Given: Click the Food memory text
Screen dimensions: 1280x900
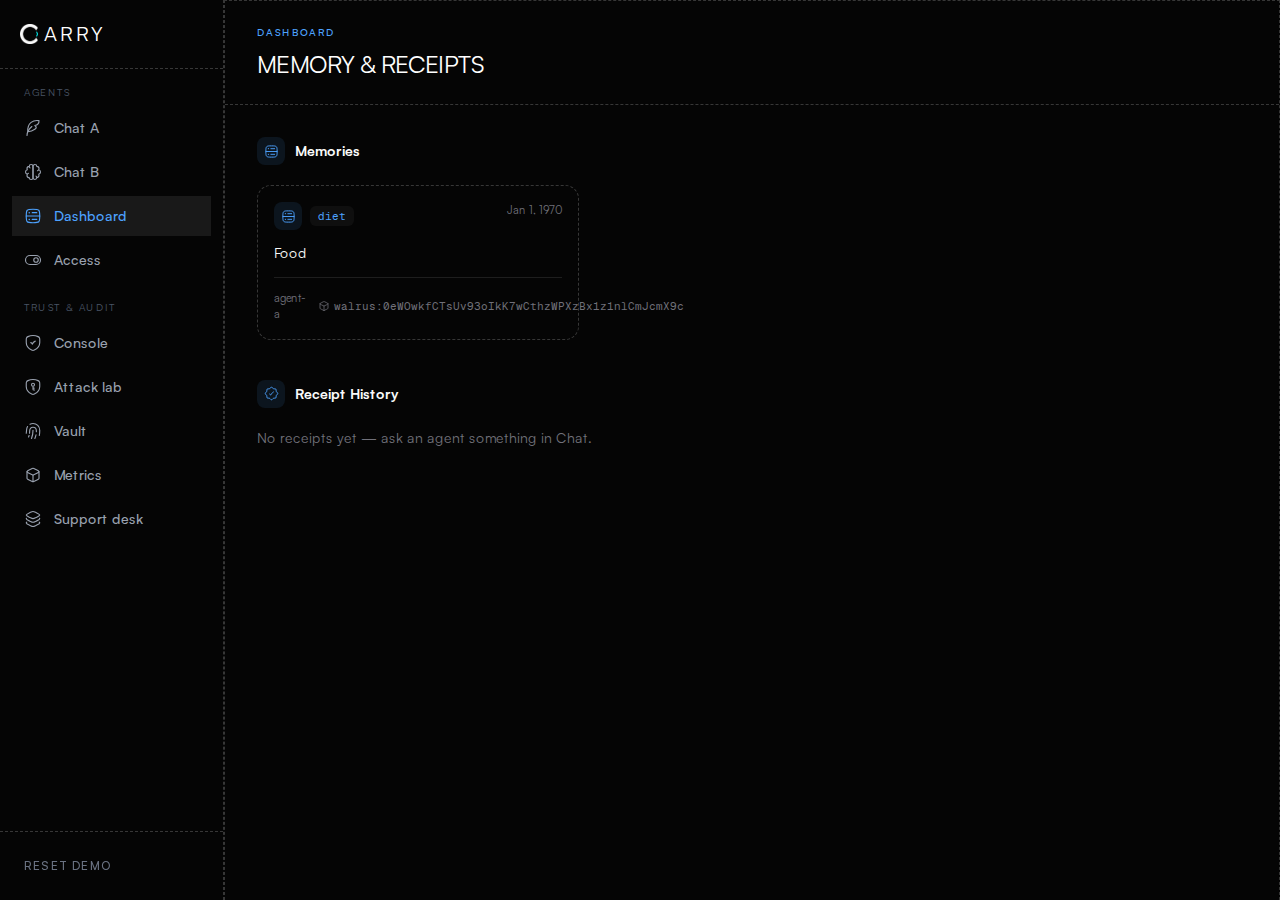Looking at the screenshot, I should click(x=290, y=253).
